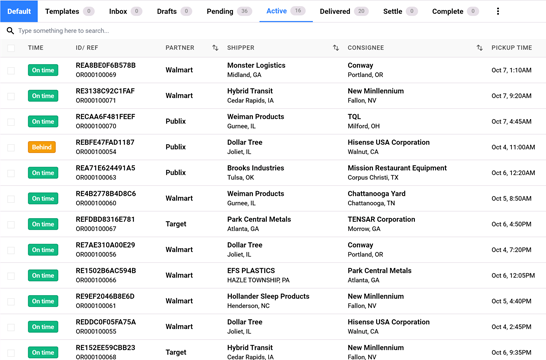Select shipper Park Central Metals
This screenshot has height=360, width=546.
coord(259,219)
